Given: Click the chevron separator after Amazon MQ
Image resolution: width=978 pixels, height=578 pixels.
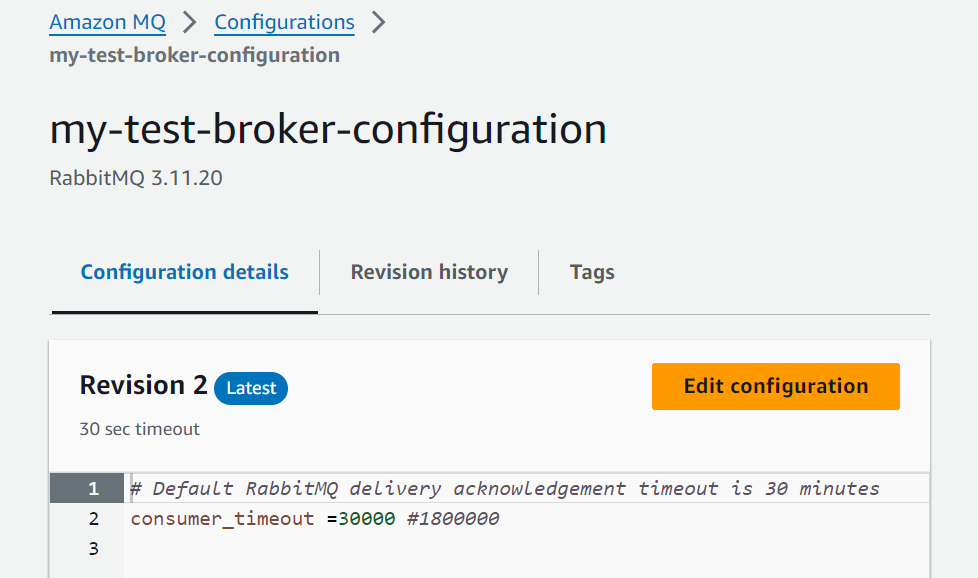Looking at the screenshot, I should [190, 22].
